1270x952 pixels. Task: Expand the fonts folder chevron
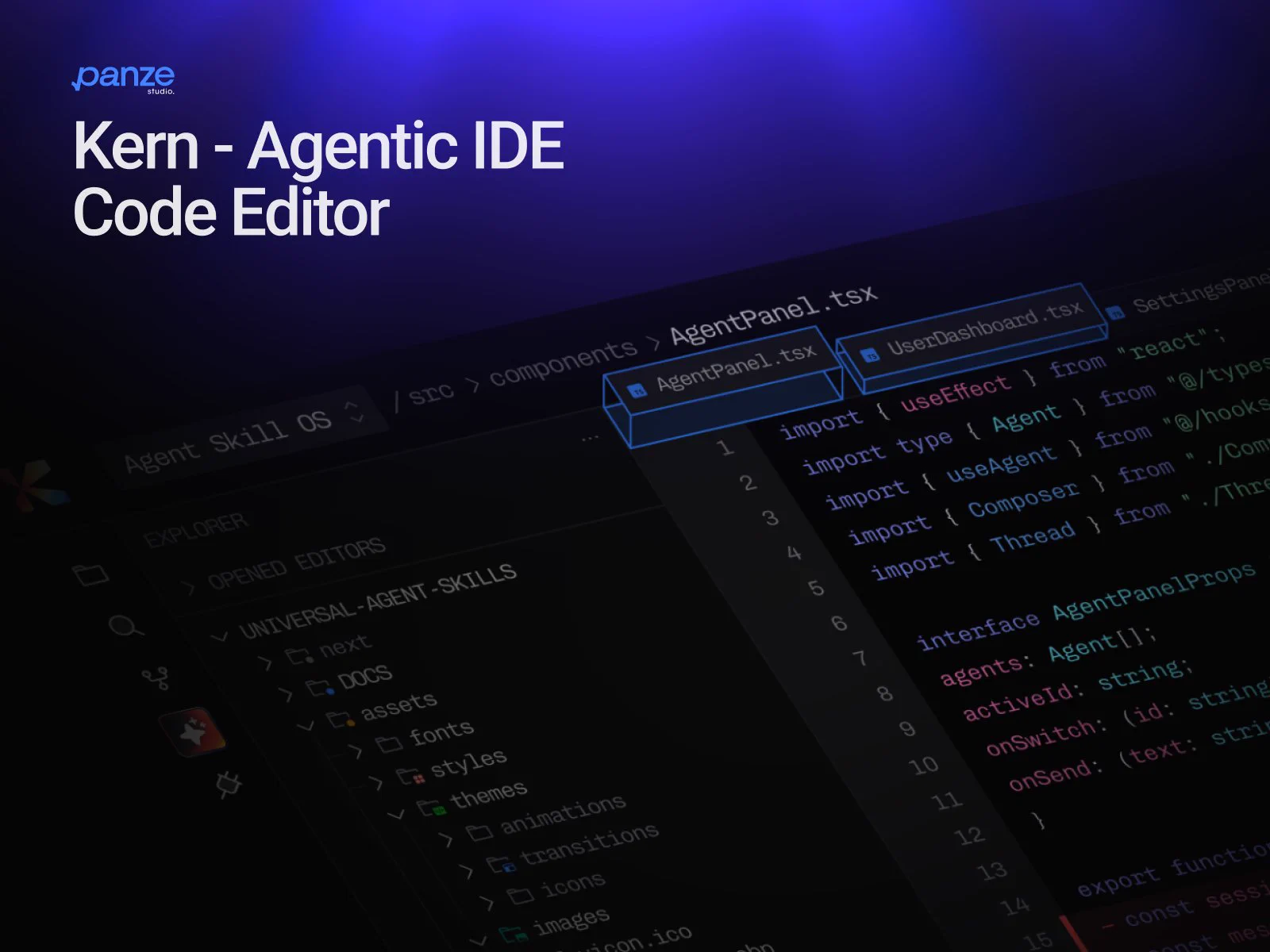coord(356,751)
